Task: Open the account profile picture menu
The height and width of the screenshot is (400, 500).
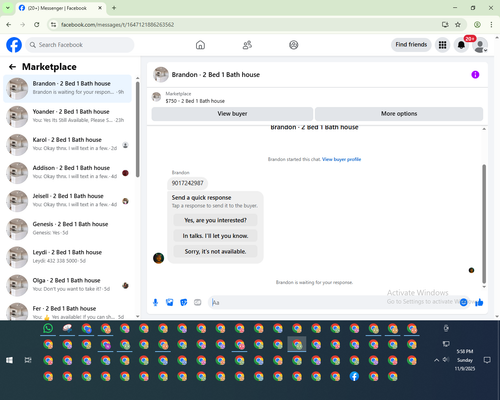Action: point(480,45)
